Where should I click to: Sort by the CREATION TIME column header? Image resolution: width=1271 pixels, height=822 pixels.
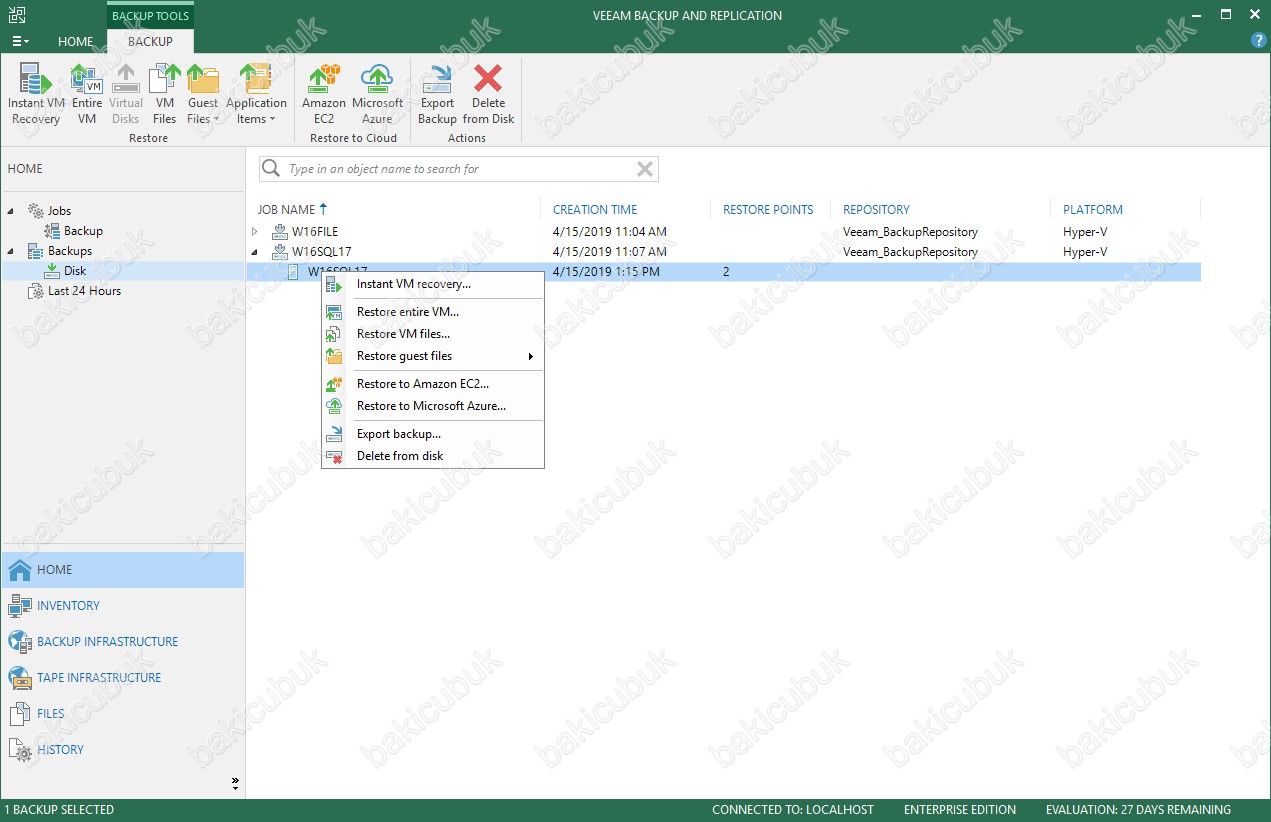595,210
